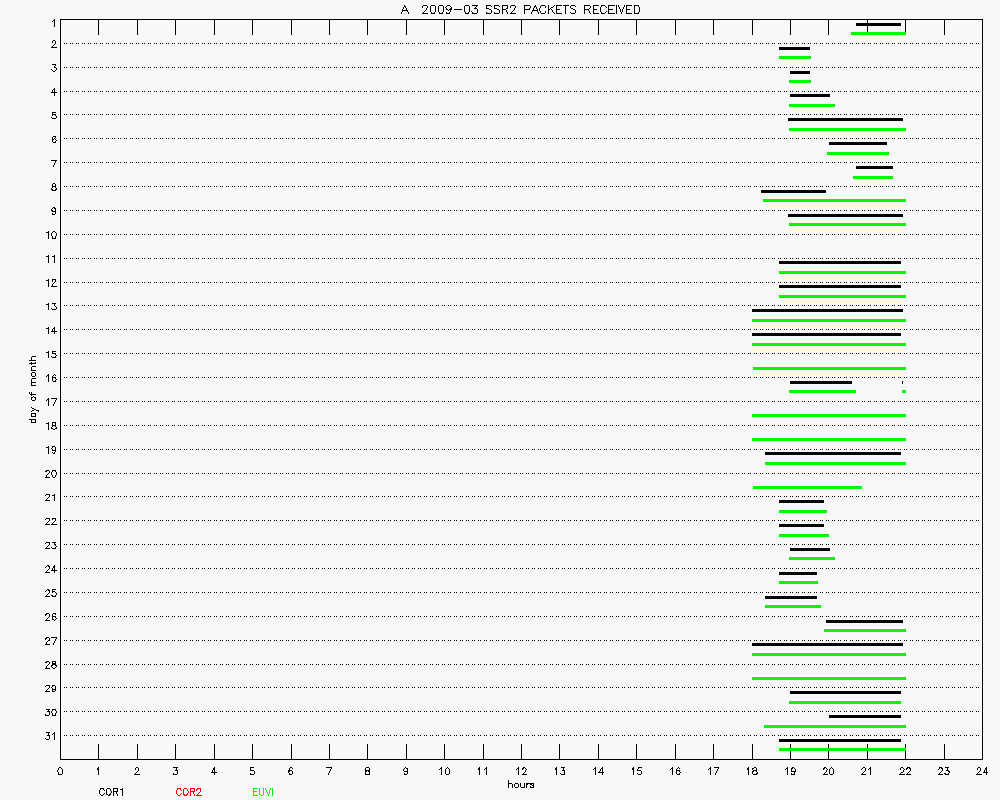Click the red COR2 legend label
Viewport: 1000px width, 800px height.
click(188, 792)
